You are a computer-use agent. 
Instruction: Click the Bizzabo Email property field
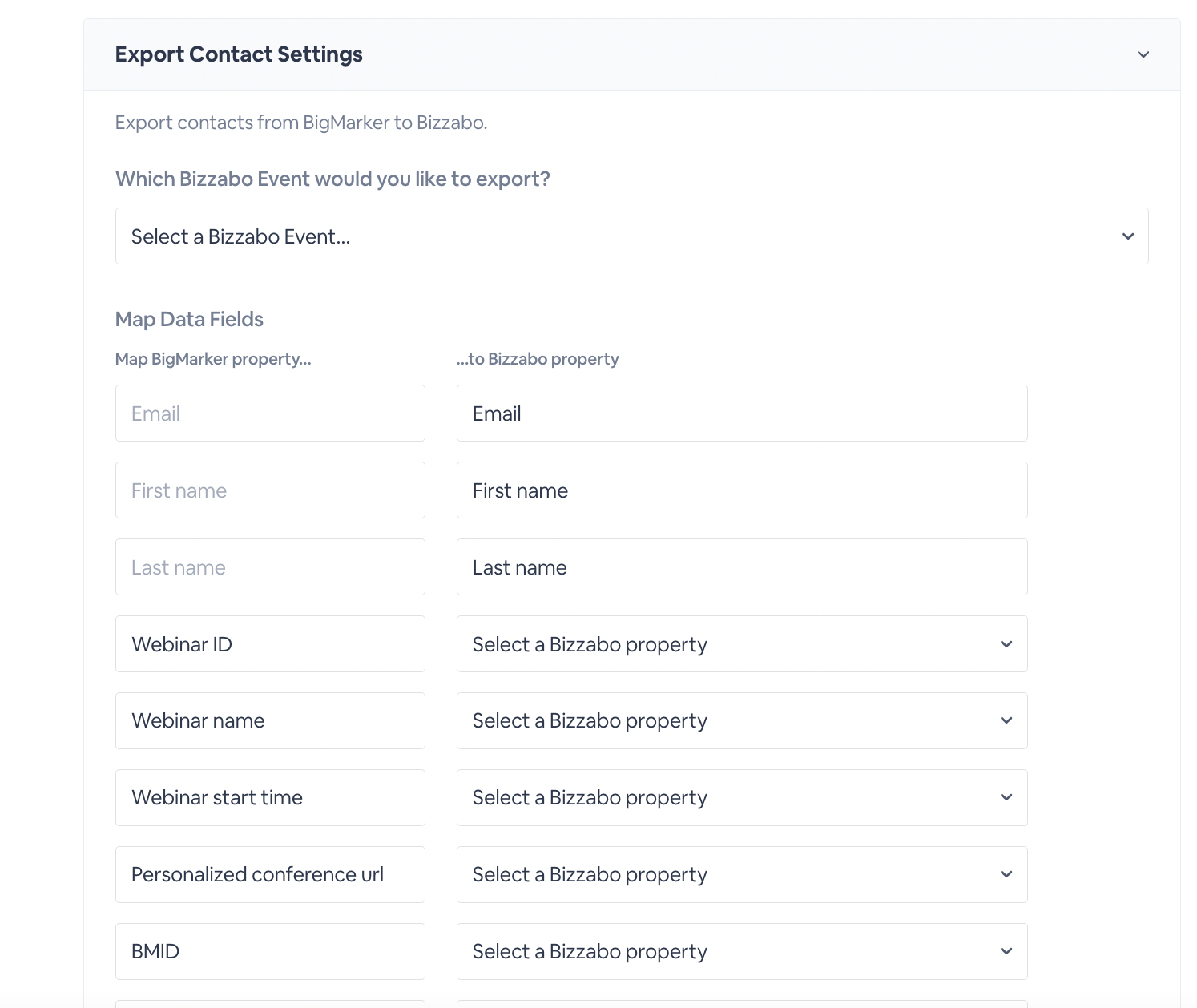pos(742,413)
